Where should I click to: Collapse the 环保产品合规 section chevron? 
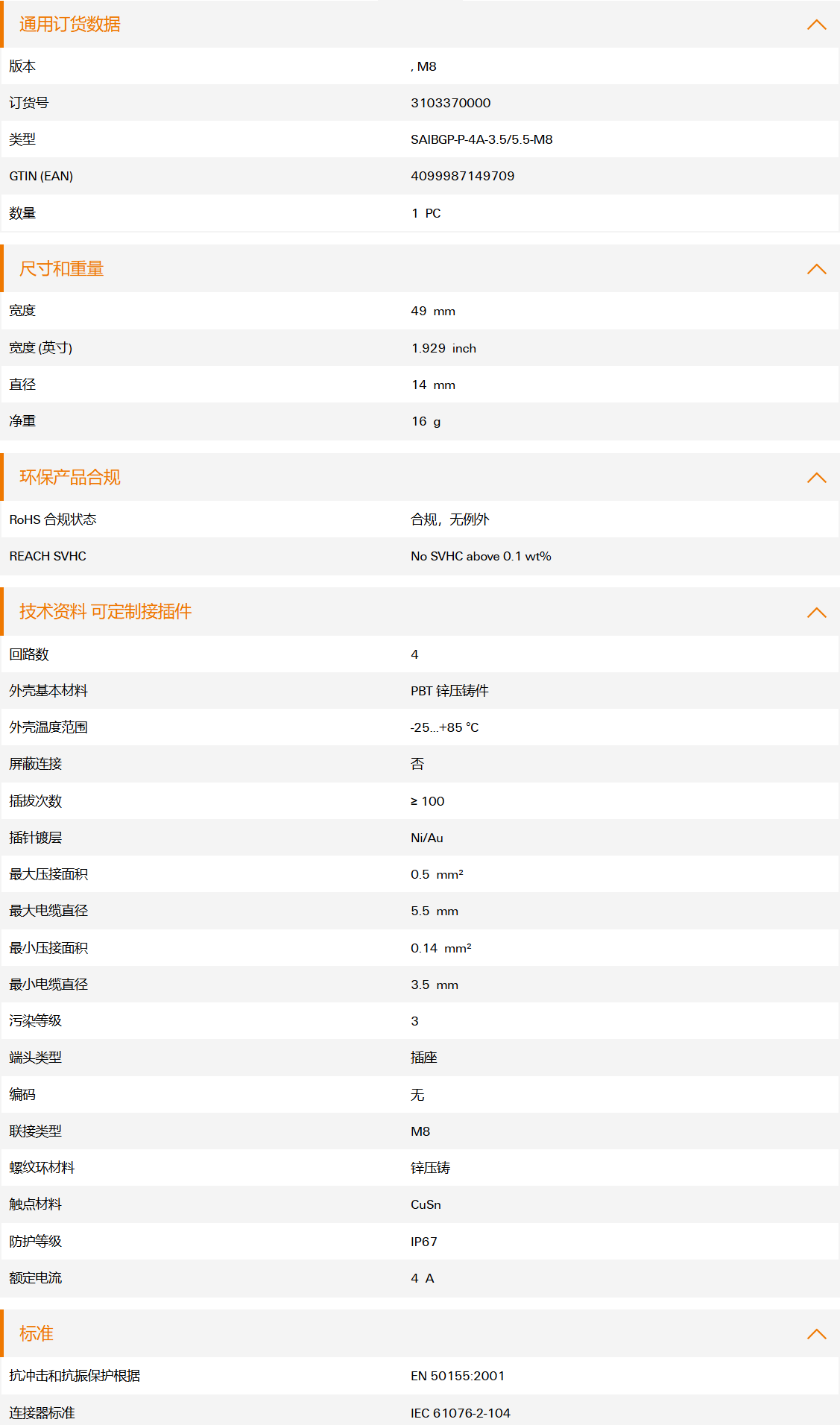pyautogui.click(x=817, y=478)
